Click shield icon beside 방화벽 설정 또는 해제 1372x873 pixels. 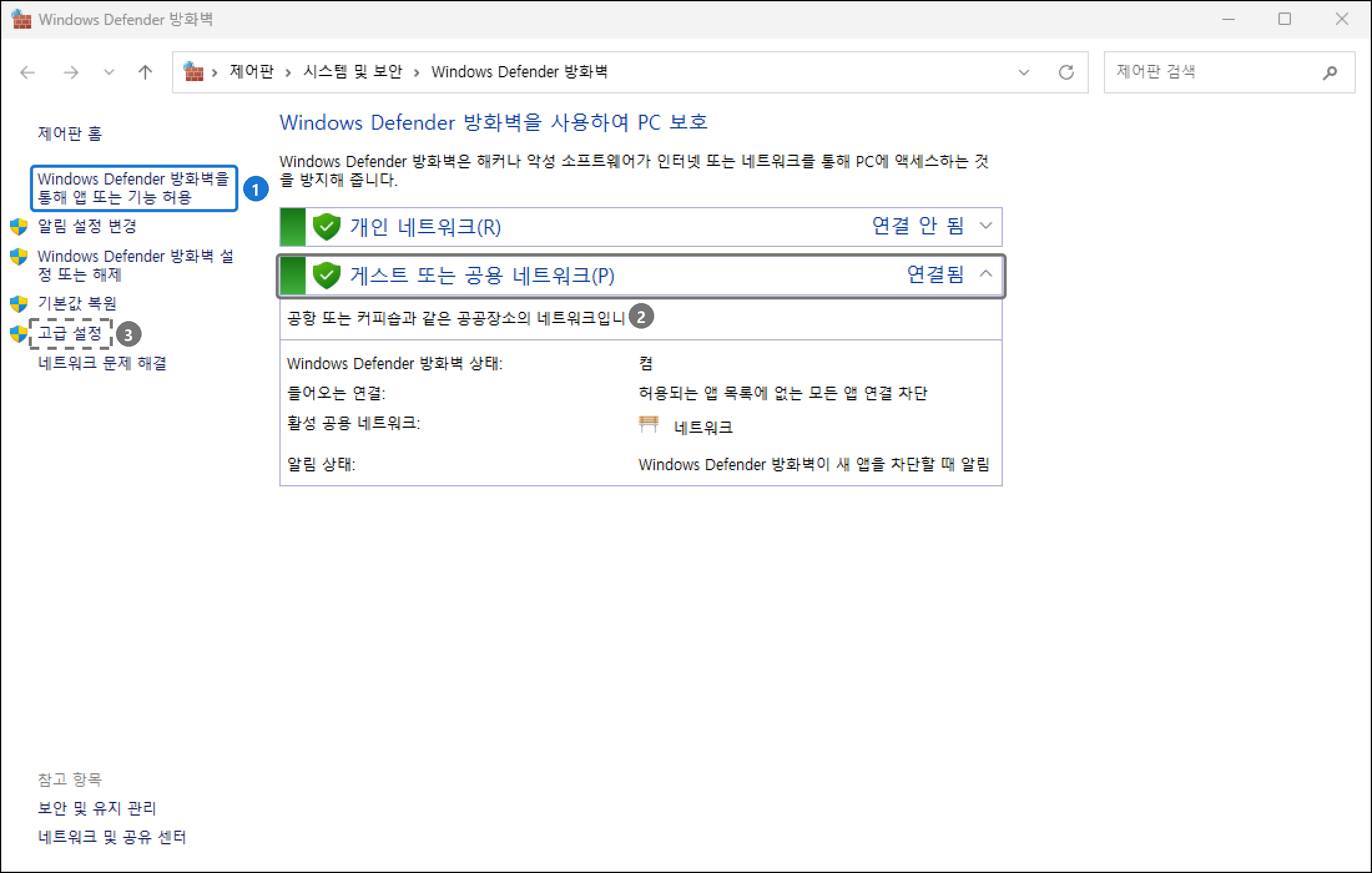19,257
